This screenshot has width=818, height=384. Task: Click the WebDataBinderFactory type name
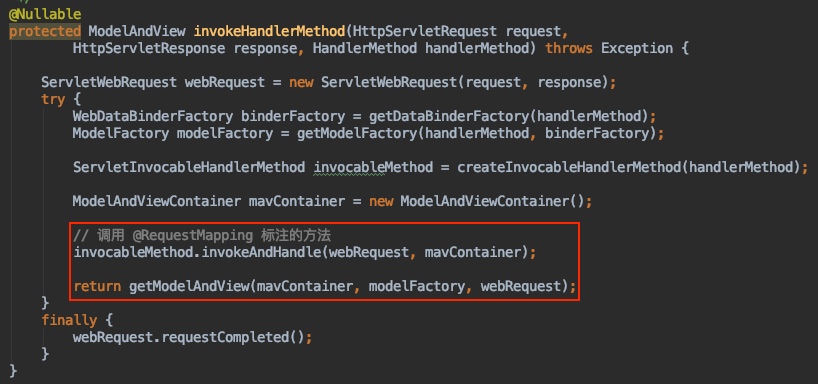click(x=153, y=115)
